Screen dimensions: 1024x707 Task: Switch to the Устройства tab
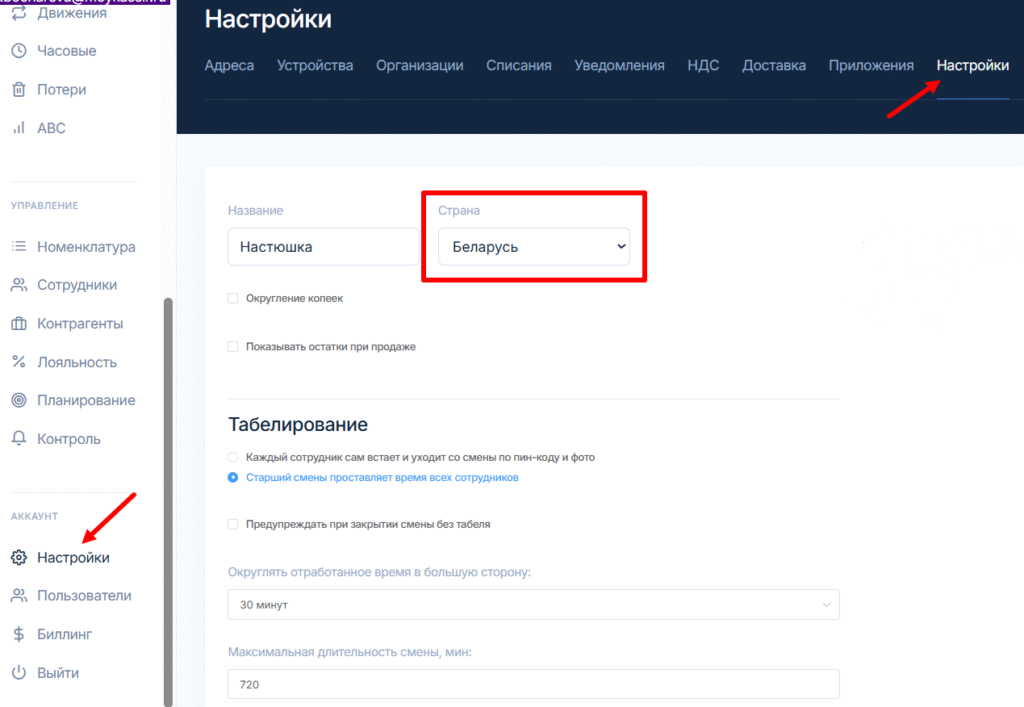coord(315,65)
